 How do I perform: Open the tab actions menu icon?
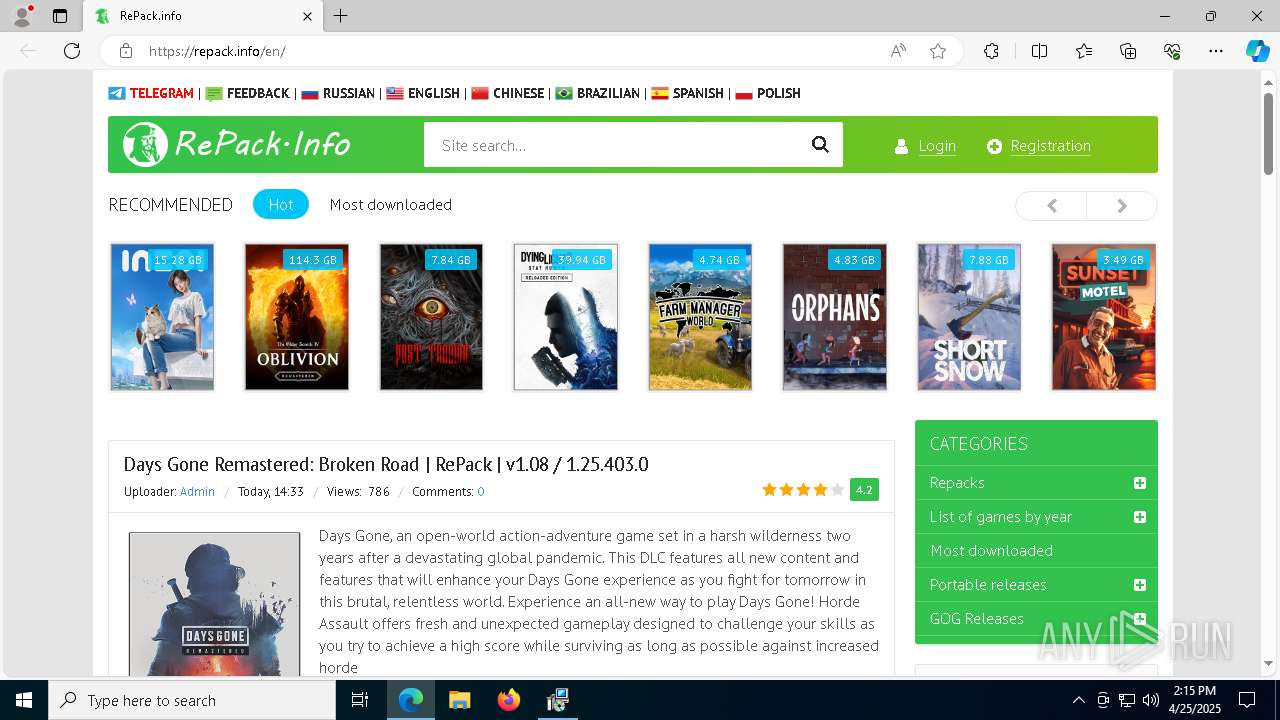coord(60,16)
